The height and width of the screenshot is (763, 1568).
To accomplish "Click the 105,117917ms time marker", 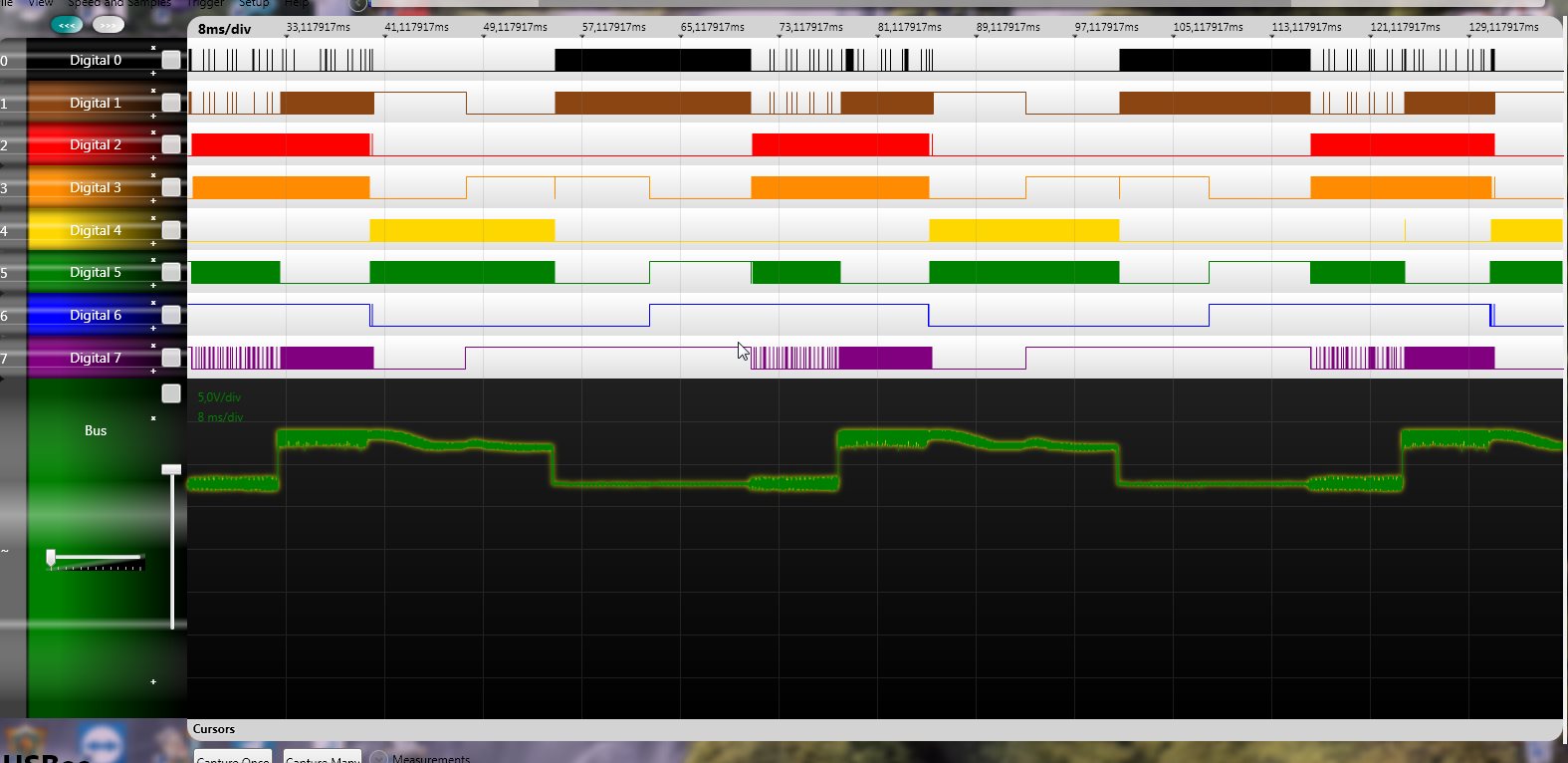I will coord(1209,27).
